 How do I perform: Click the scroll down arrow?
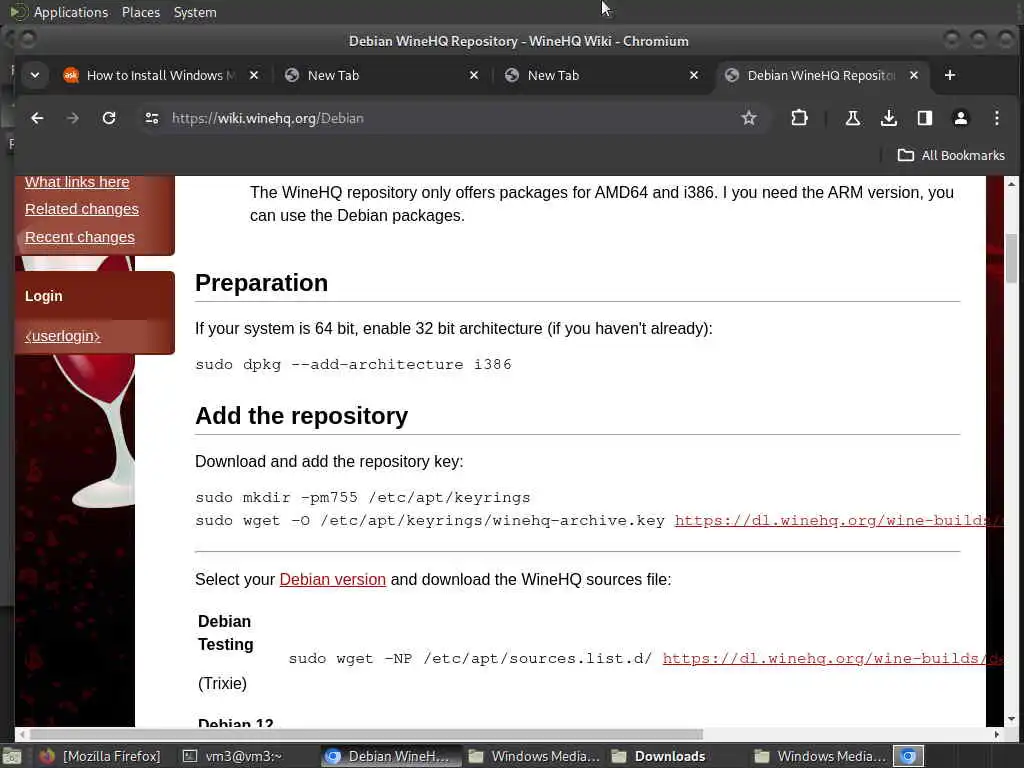pos(1011,719)
